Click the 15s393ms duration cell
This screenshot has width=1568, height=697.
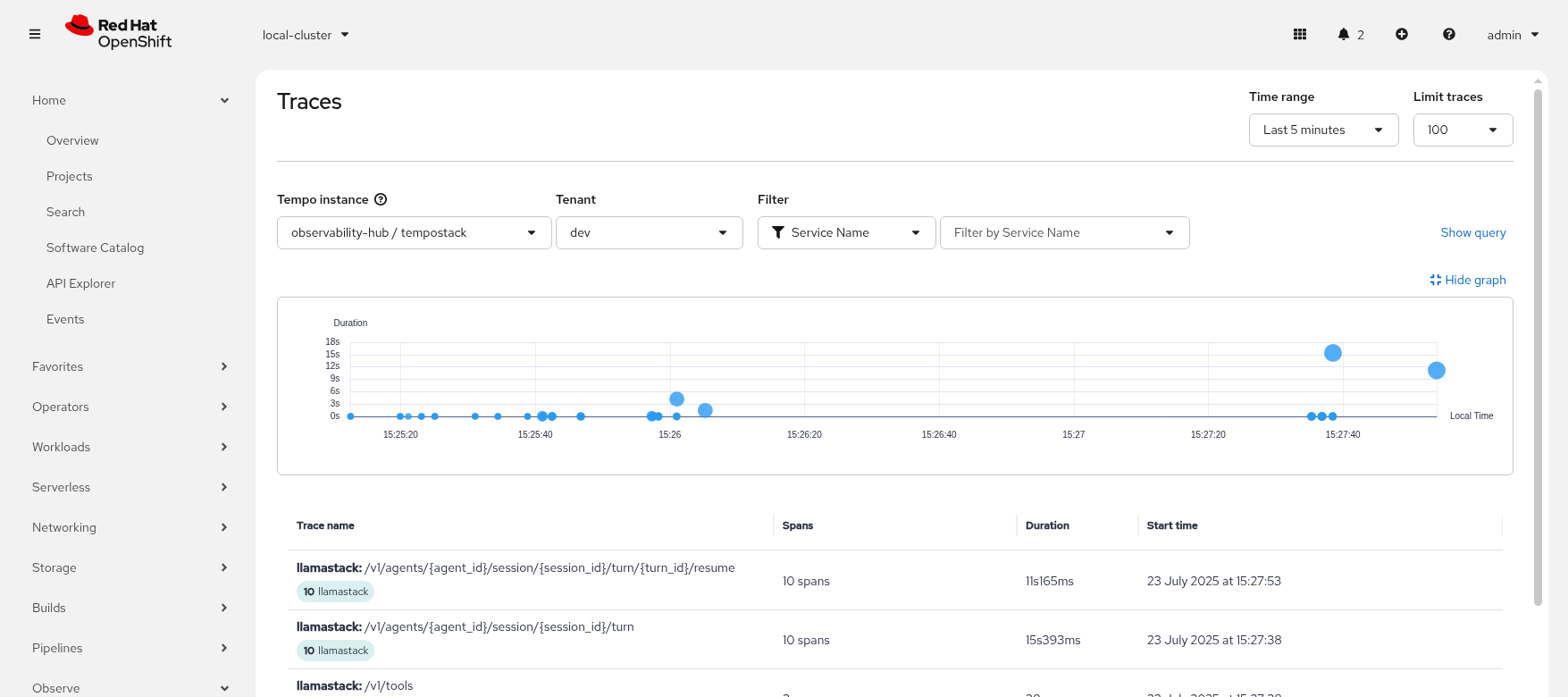click(x=1053, y=640)
